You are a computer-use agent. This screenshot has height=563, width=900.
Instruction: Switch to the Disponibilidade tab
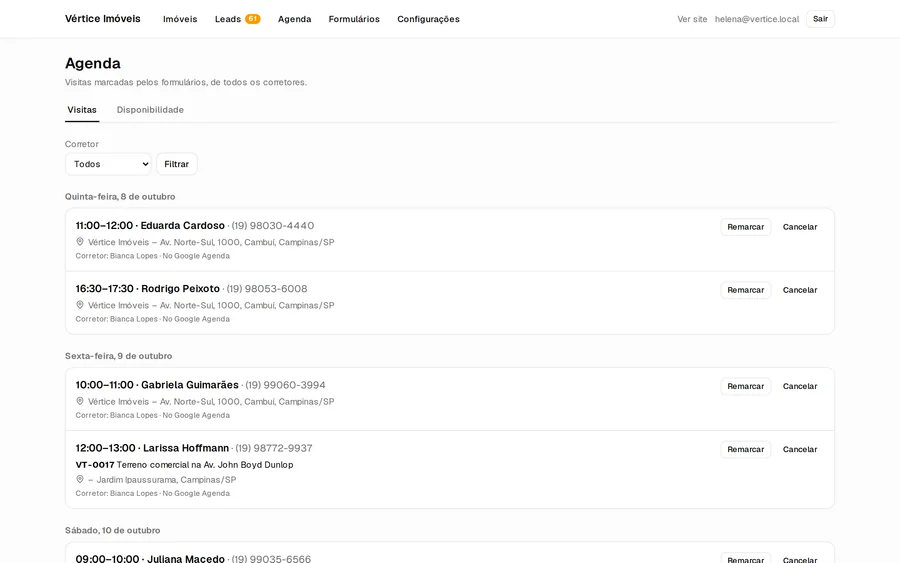pos(150,110)
